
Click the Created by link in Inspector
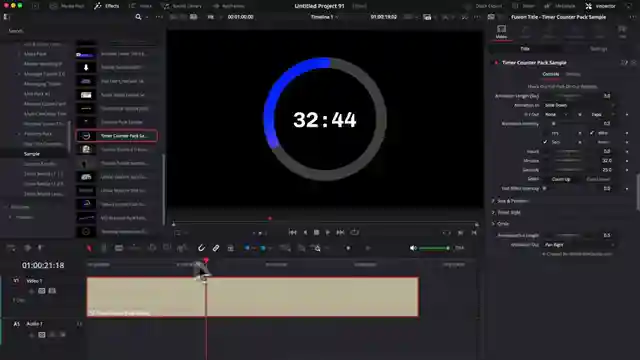[577, 254]
